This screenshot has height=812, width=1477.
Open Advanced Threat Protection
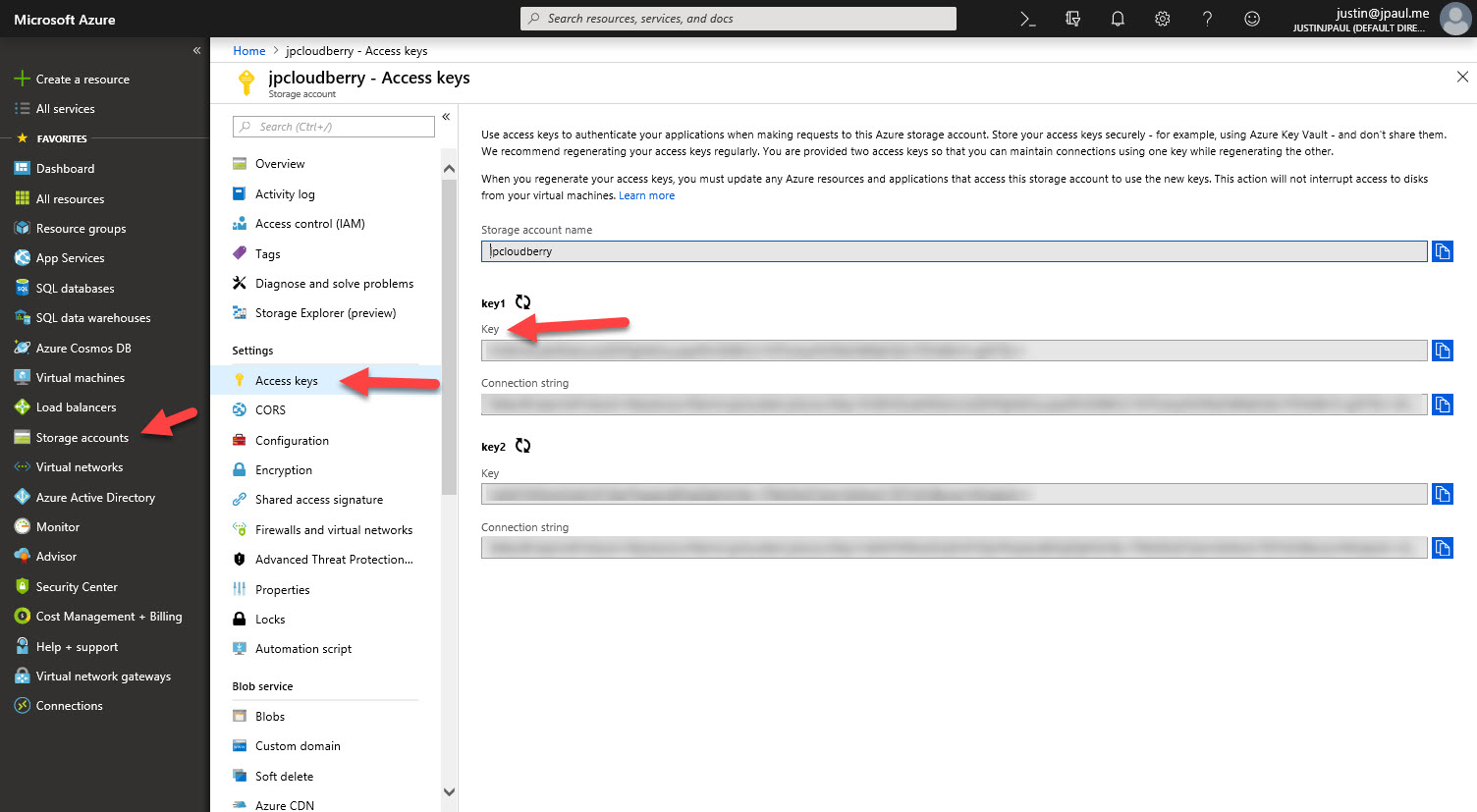tap(334, 560)
